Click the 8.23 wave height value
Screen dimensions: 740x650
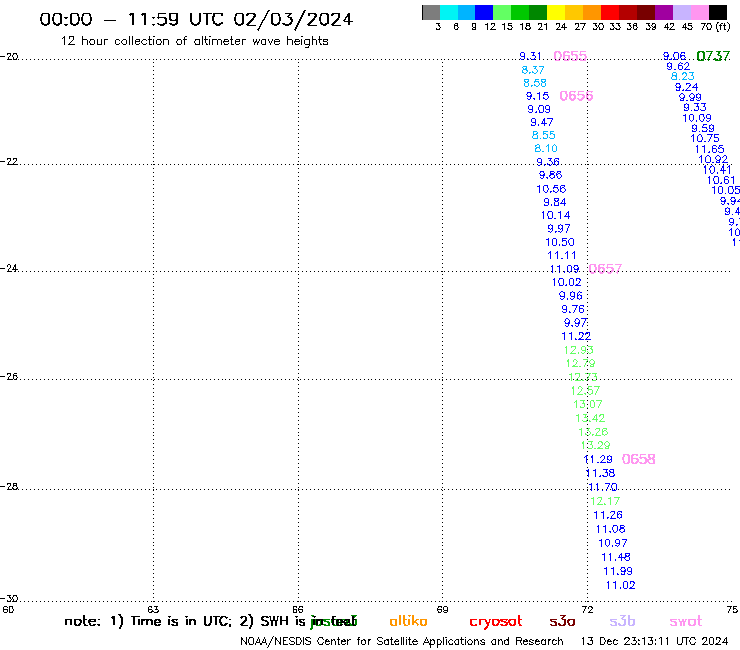682,76
